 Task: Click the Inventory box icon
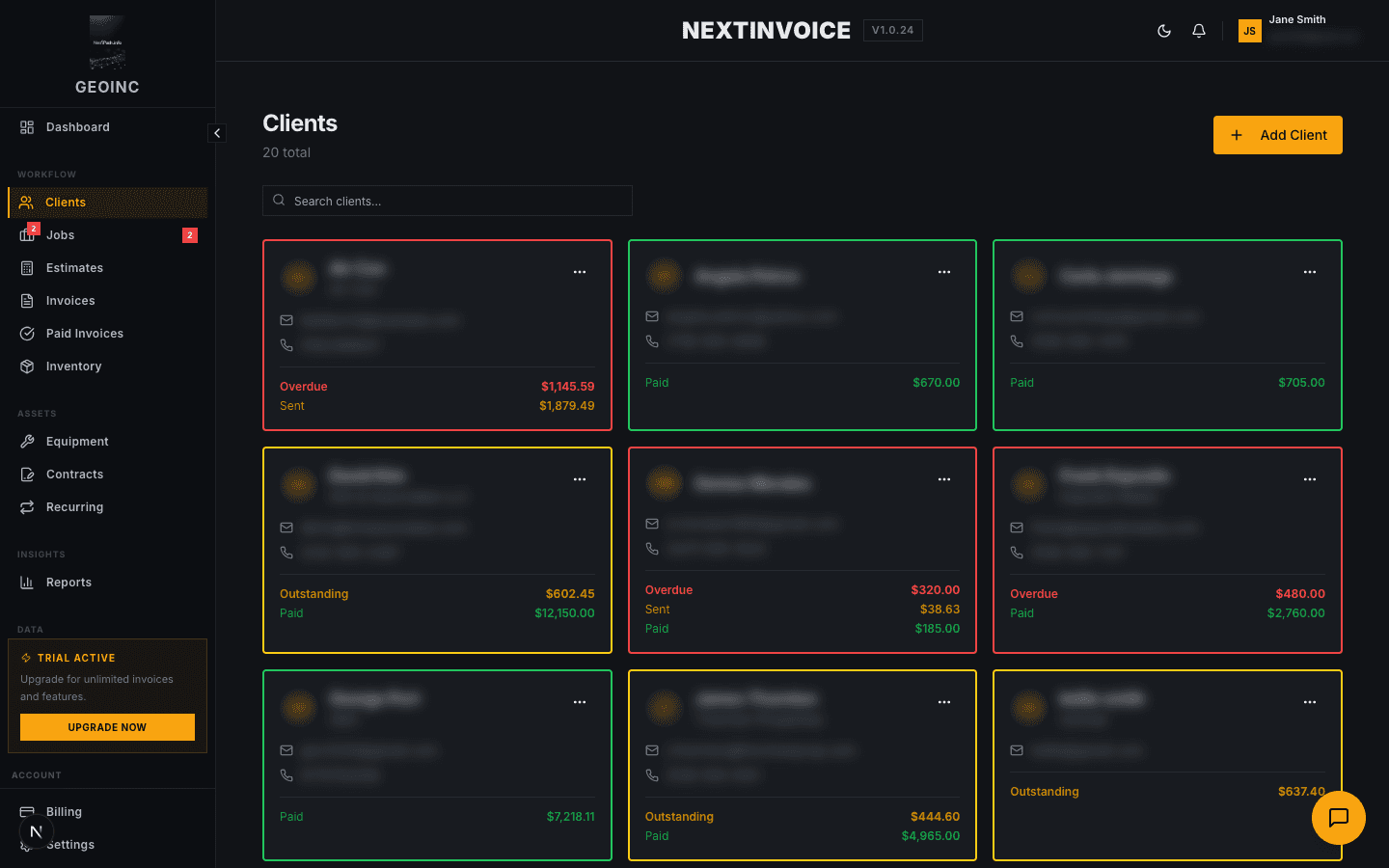click(27, 366)
